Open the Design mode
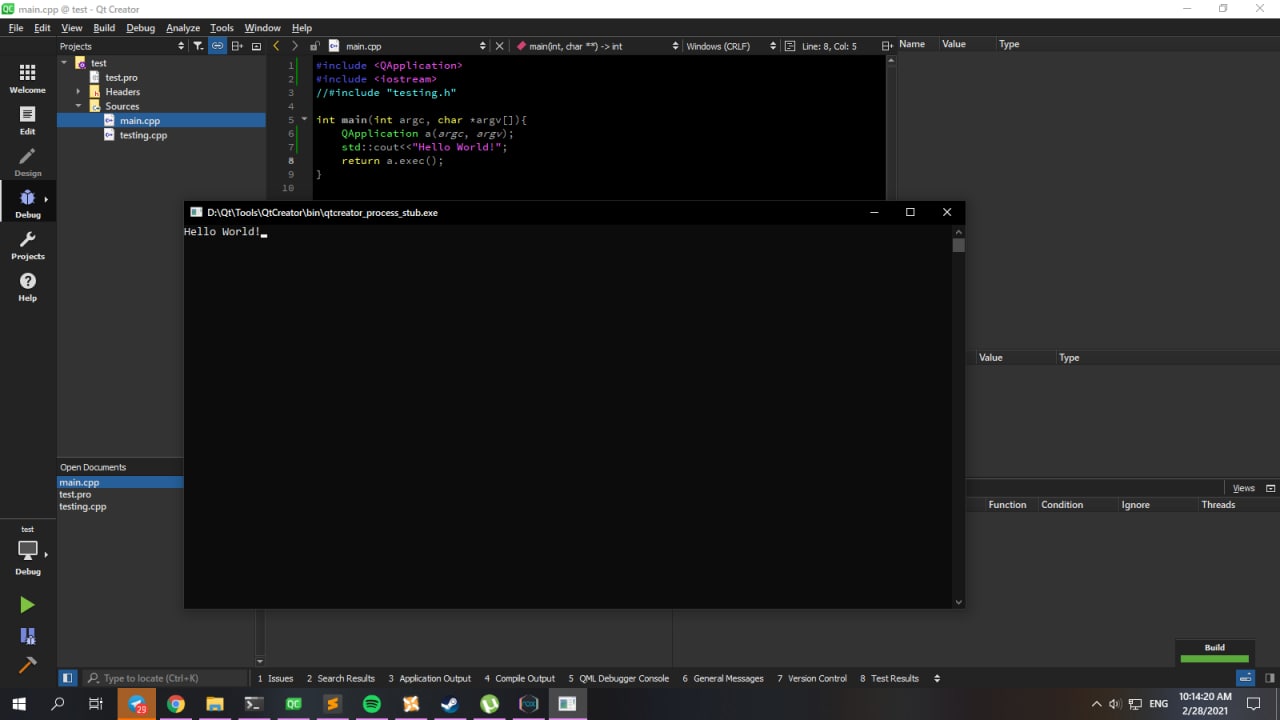This screenshot has height=720, width=1280. pos(27,162)
